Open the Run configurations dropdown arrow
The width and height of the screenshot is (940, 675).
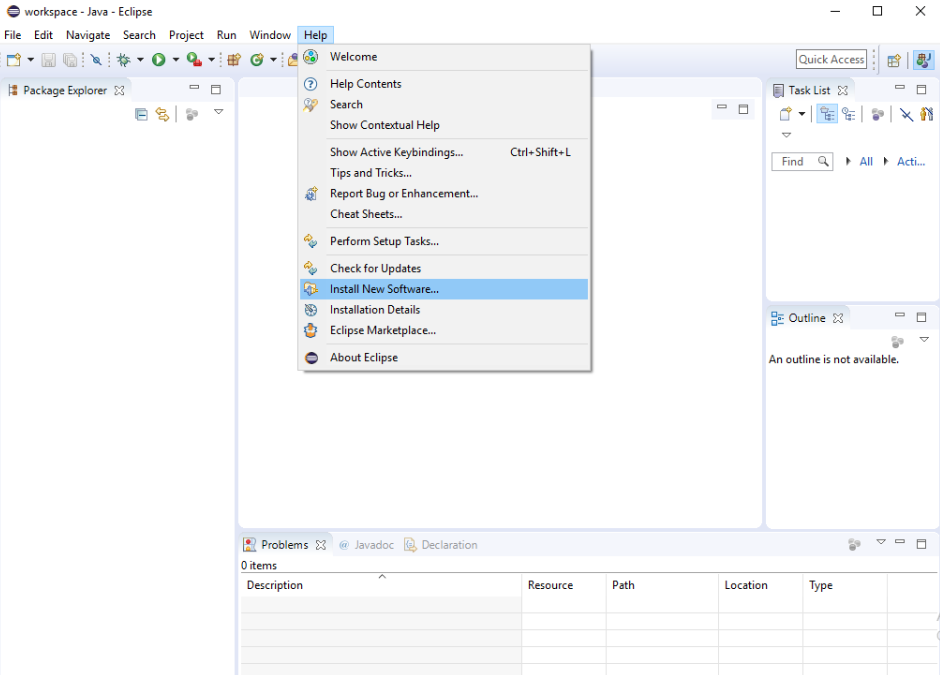(x=176, y=59)
